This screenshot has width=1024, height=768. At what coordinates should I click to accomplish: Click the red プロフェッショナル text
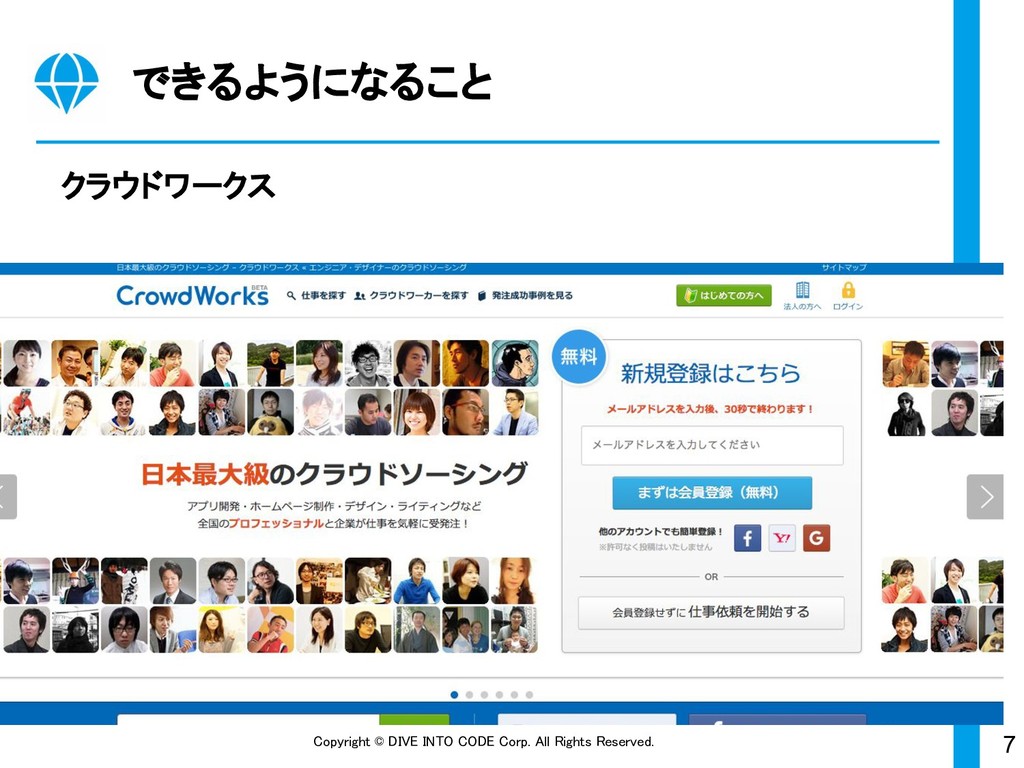276,524
